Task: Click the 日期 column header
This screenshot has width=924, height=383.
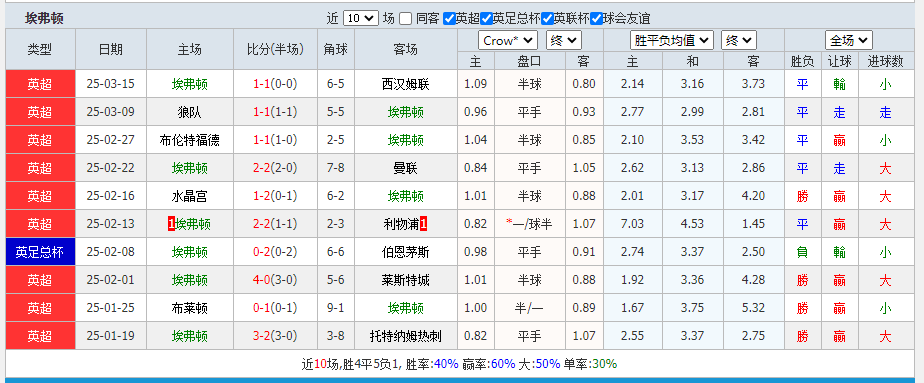Action: 111,49
